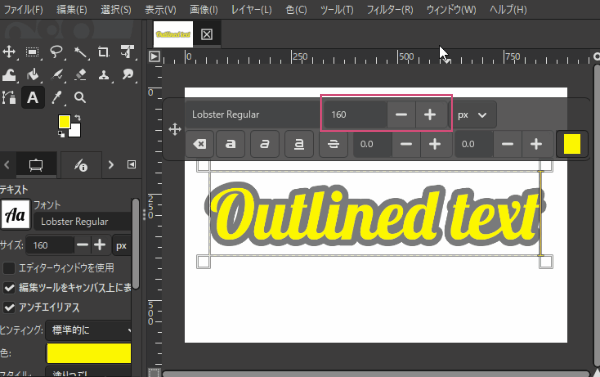
Task: Increase tool options size 160
Action: (x=100, y=245)
